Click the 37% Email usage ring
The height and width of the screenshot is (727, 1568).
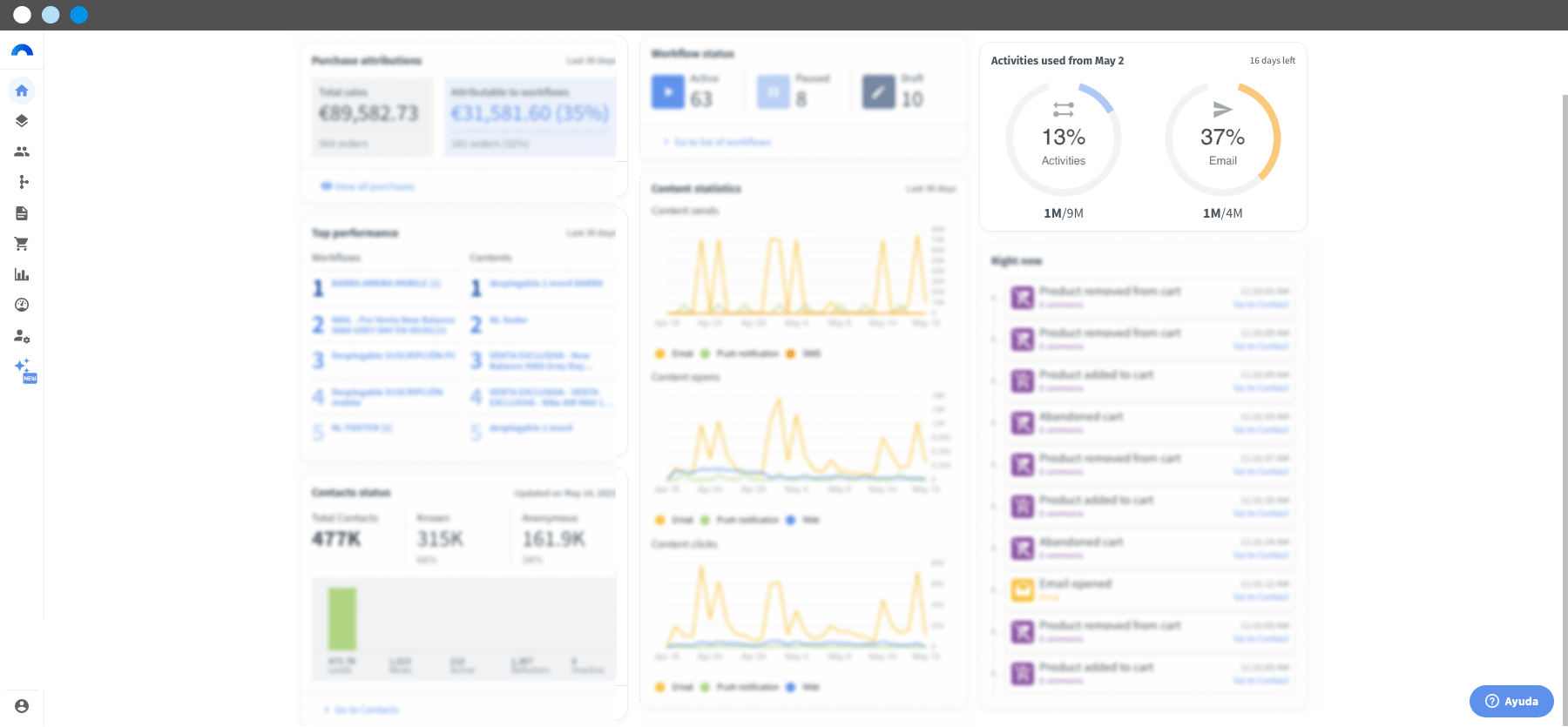coord(1223,139)
